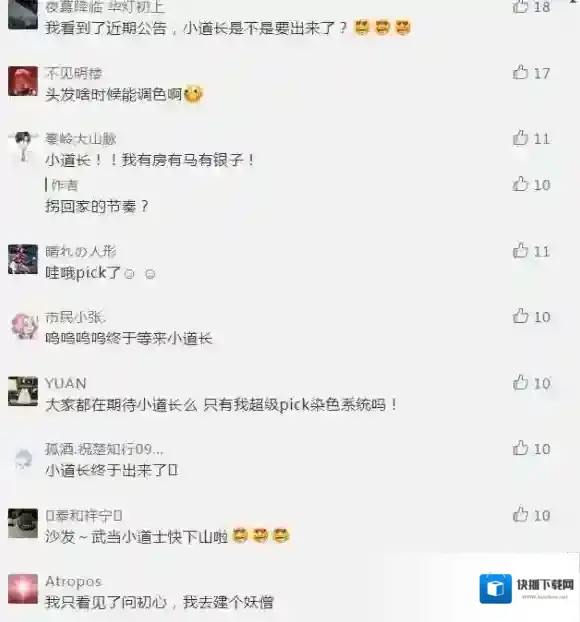Like the 沙发 武当小道士 comment
This screenshot has width=580, height=622.
click(520, 515)
